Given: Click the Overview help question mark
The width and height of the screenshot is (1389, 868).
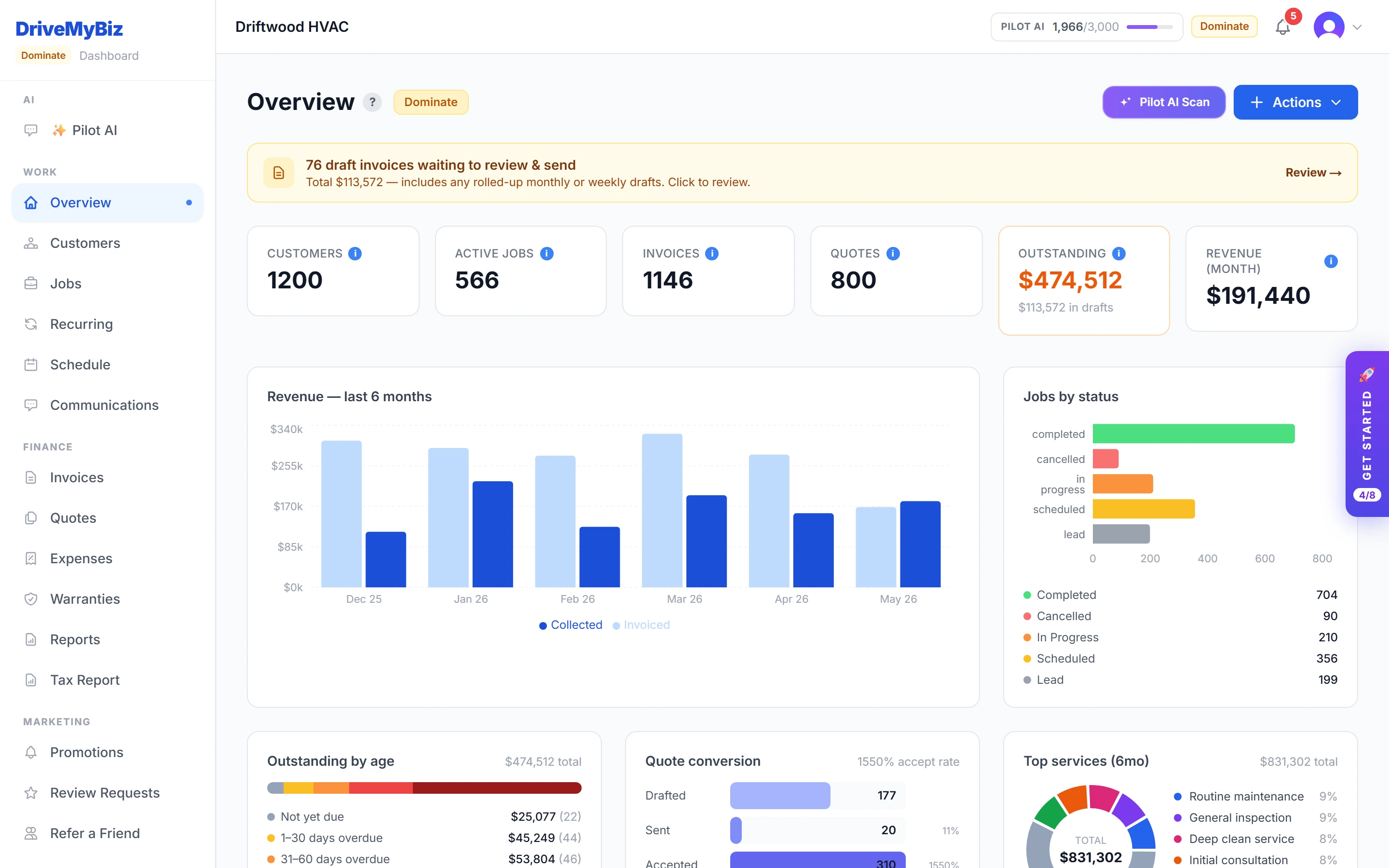Looking at the screenshot, I should tap(372, 102).
